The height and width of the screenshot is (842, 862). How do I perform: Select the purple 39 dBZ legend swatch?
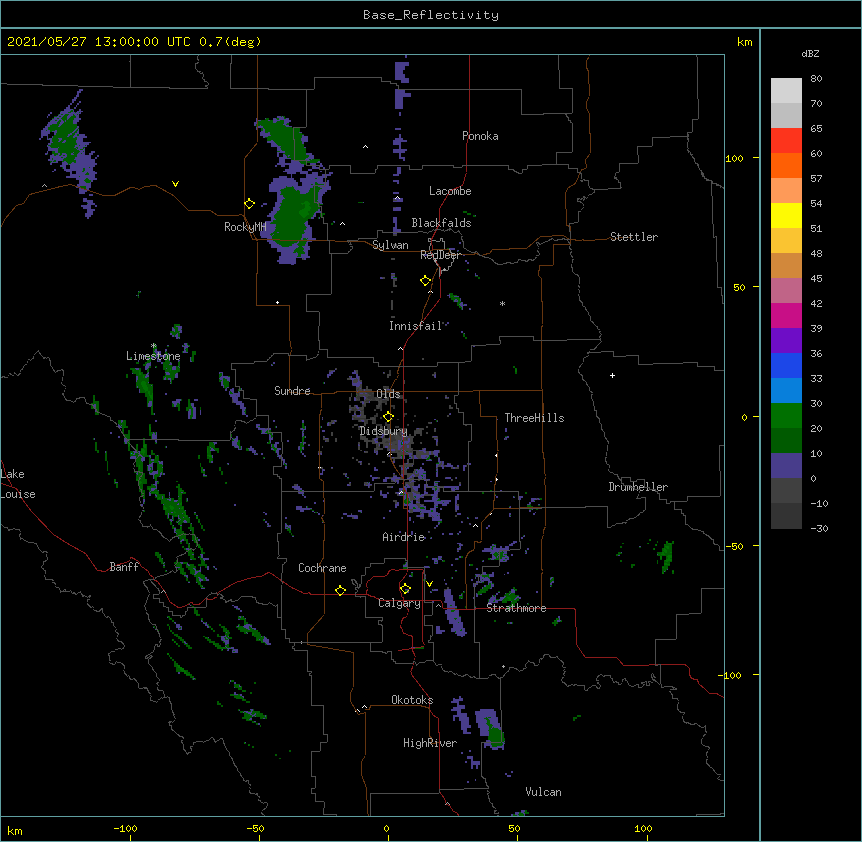point(786,341)
